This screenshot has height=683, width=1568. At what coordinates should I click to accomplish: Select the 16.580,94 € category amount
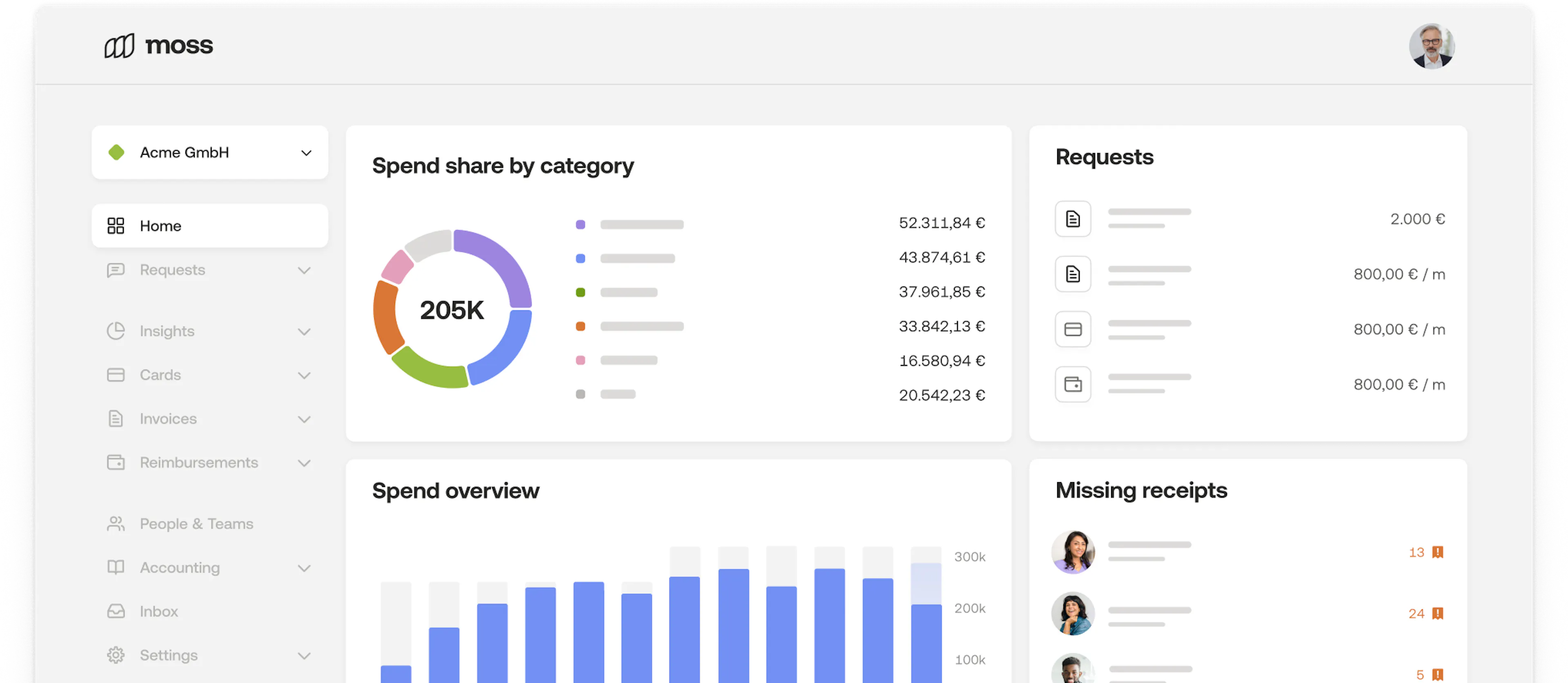pyautogui.click(x=942, y=361)
